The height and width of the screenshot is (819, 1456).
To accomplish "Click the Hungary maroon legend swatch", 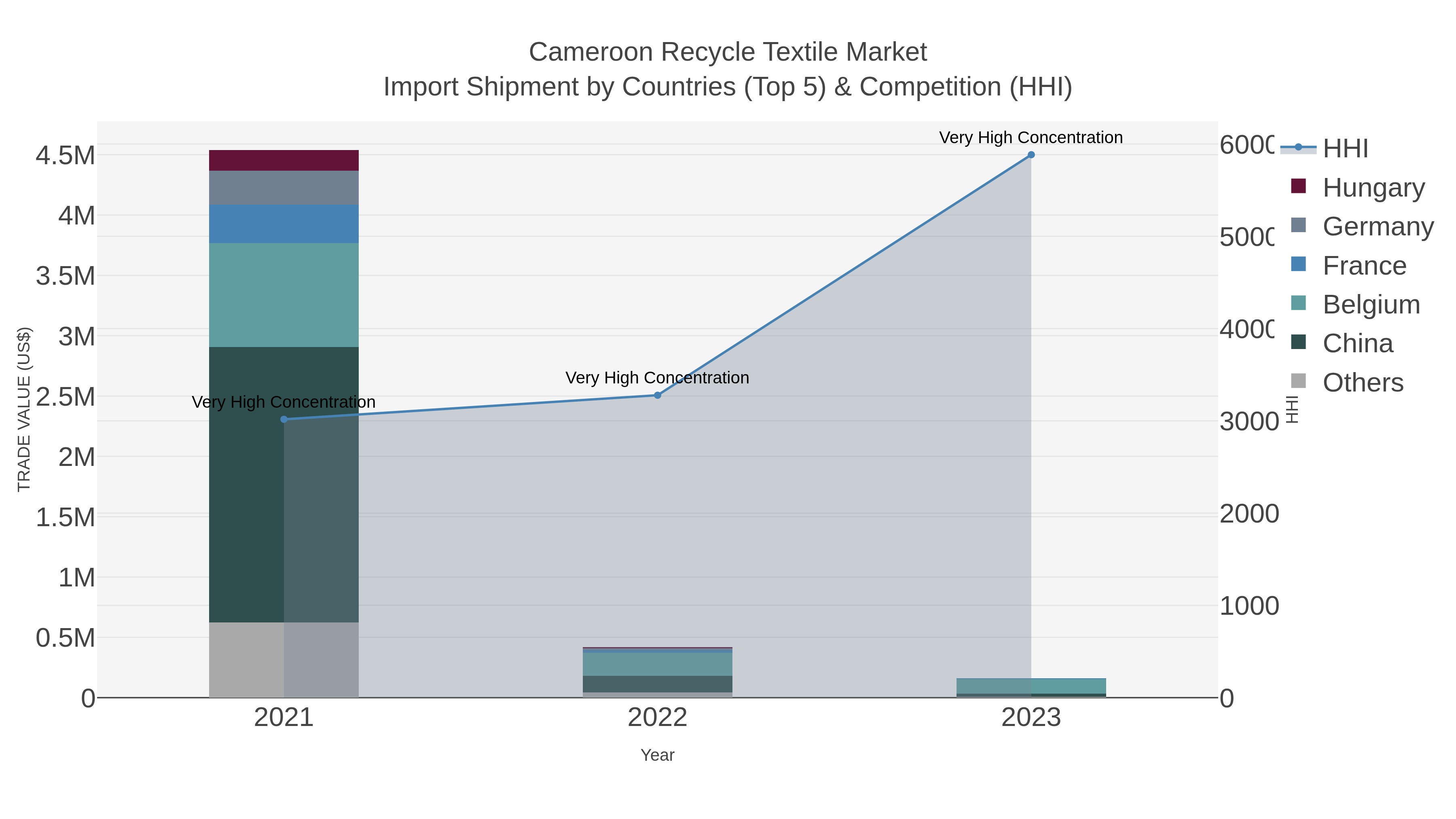I will click(1299, 186).
